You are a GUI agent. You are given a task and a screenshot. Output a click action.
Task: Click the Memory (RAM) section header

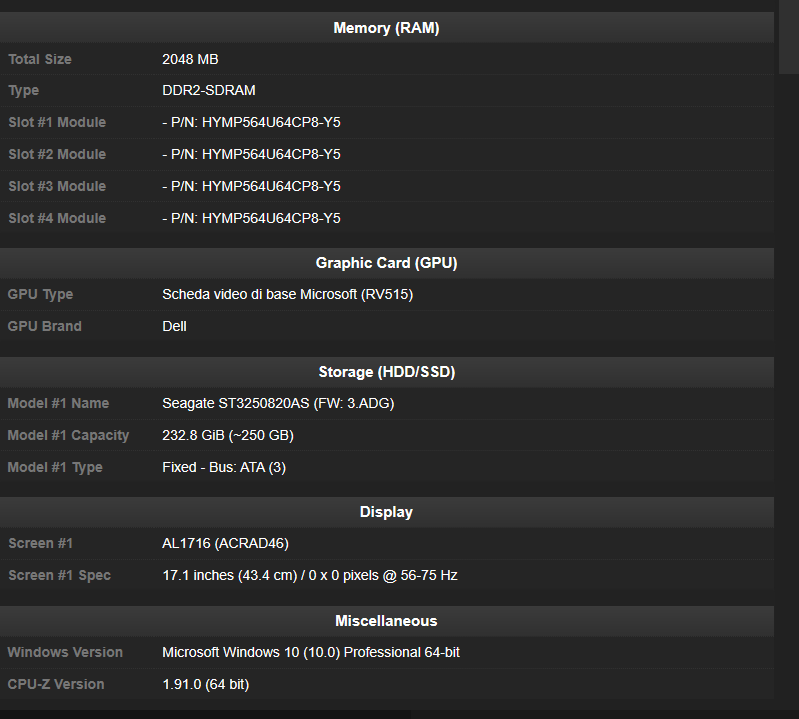tap(386, 28)
